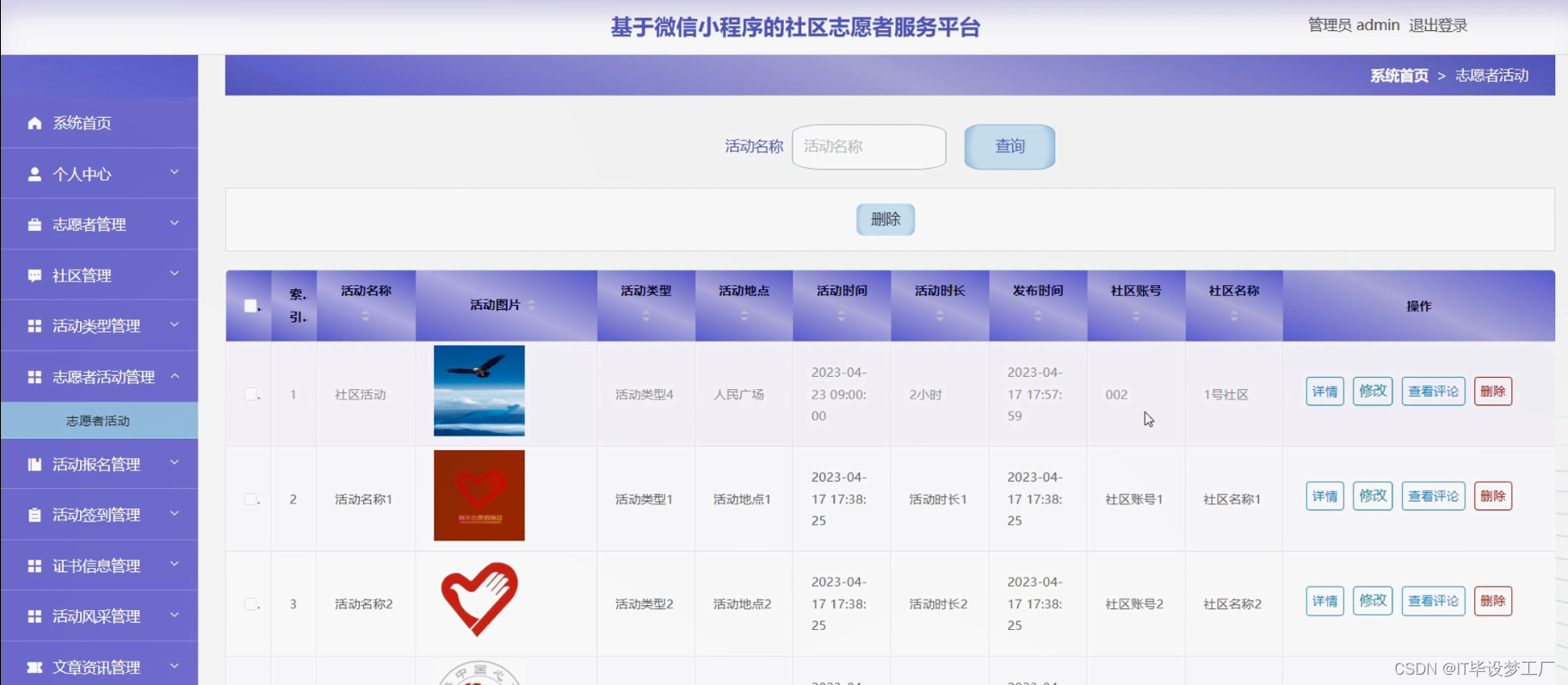The image size is (1568, 685).
Task: Click 修改 for the 活动名称1 row
Action: click(1373, 497)
